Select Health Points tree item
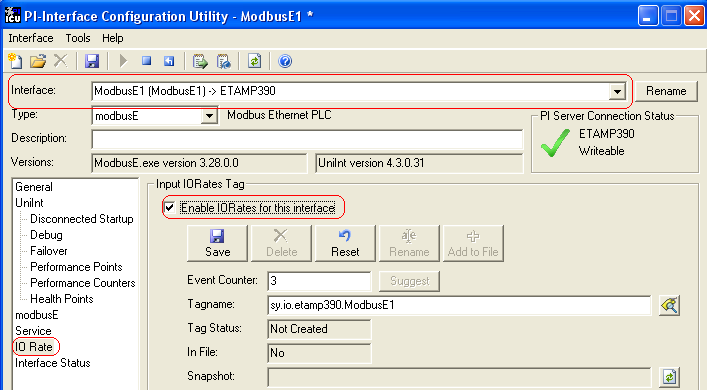Viewport: 707px width, 390px height. tap(62, 299)
